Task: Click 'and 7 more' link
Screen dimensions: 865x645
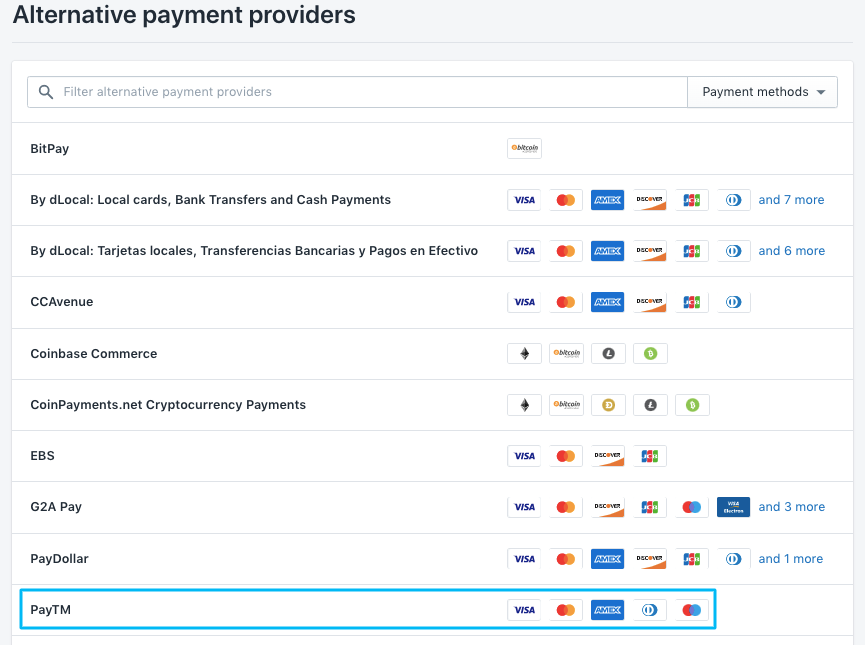Action: (x=791, y=200)
